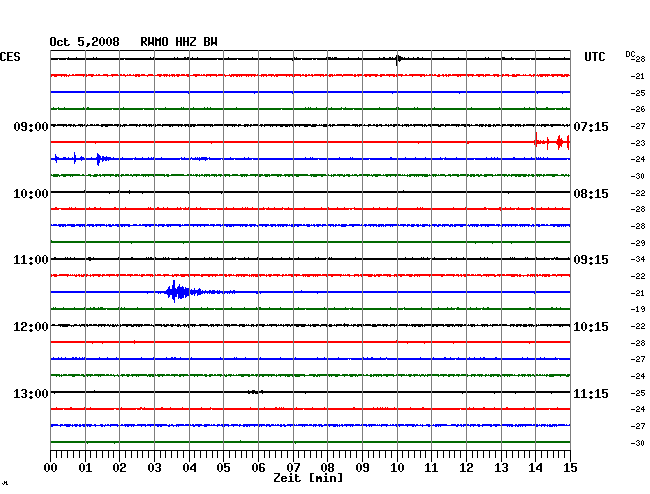The image size is (650, 494).
Task: Click minute tick label "13"
Action: coord(501,468)
